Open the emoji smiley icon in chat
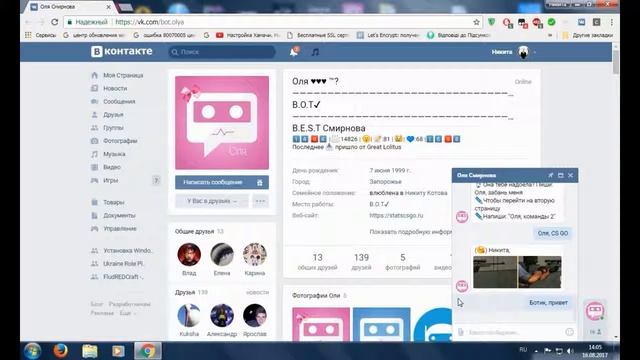The image size is (640, 360). click(x=569, y=332)
